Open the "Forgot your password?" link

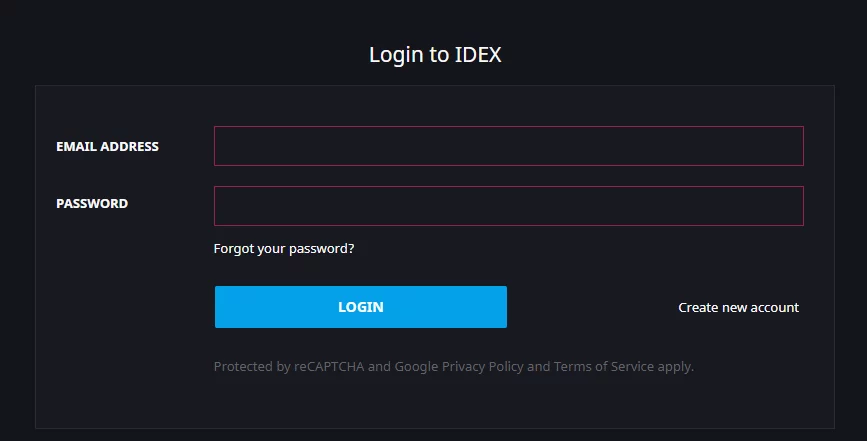coord(284,248)
